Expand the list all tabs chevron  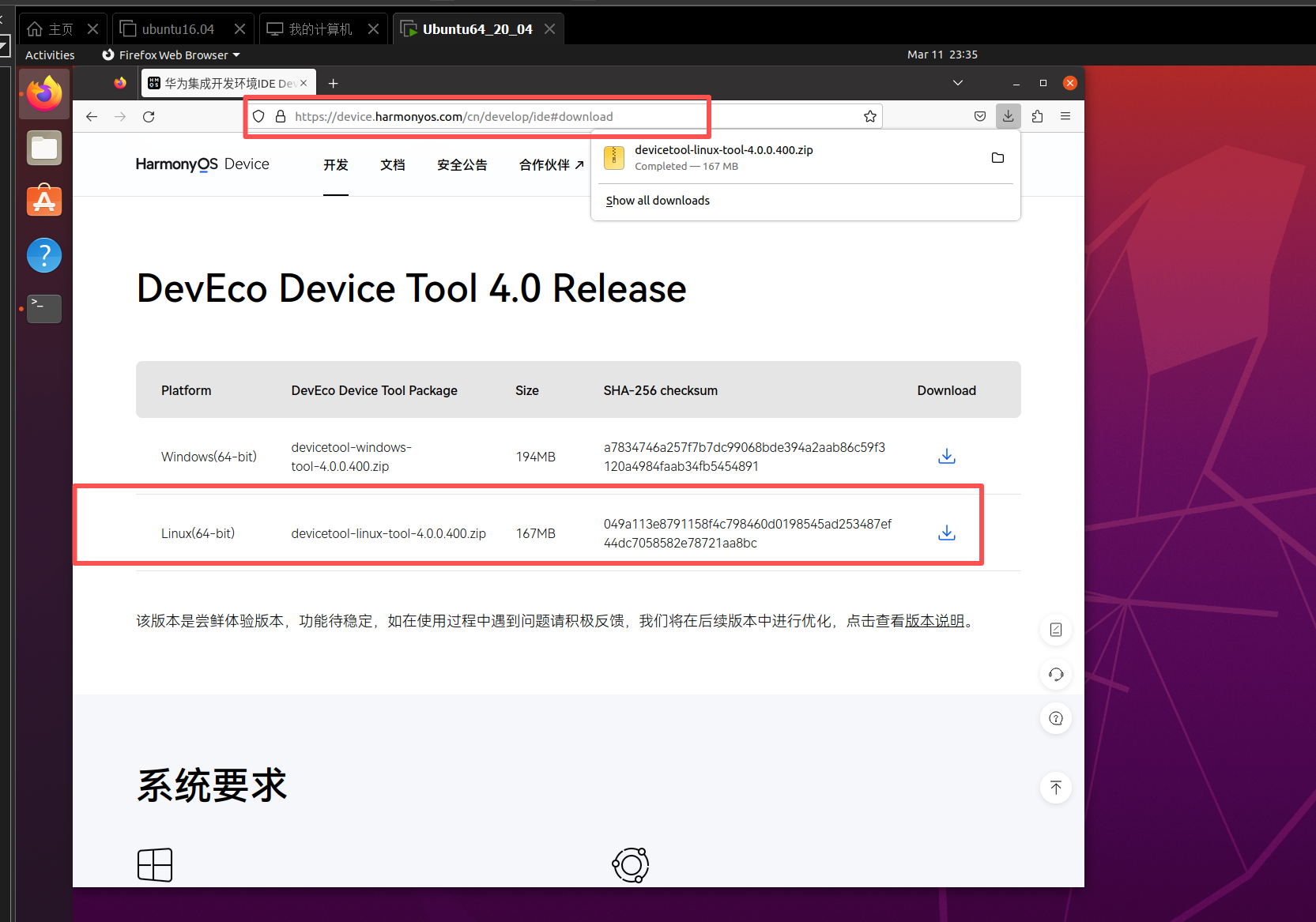[x=958, y=83]
